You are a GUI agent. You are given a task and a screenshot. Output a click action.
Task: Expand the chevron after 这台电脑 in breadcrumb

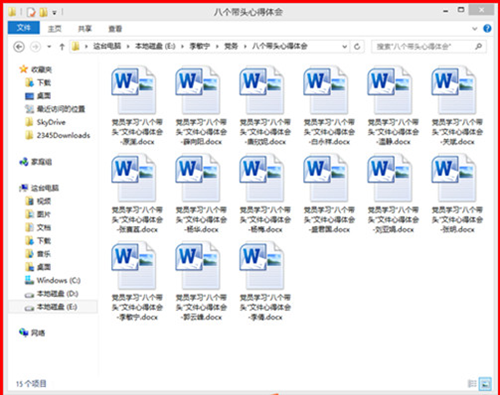[x=128, y=47]
